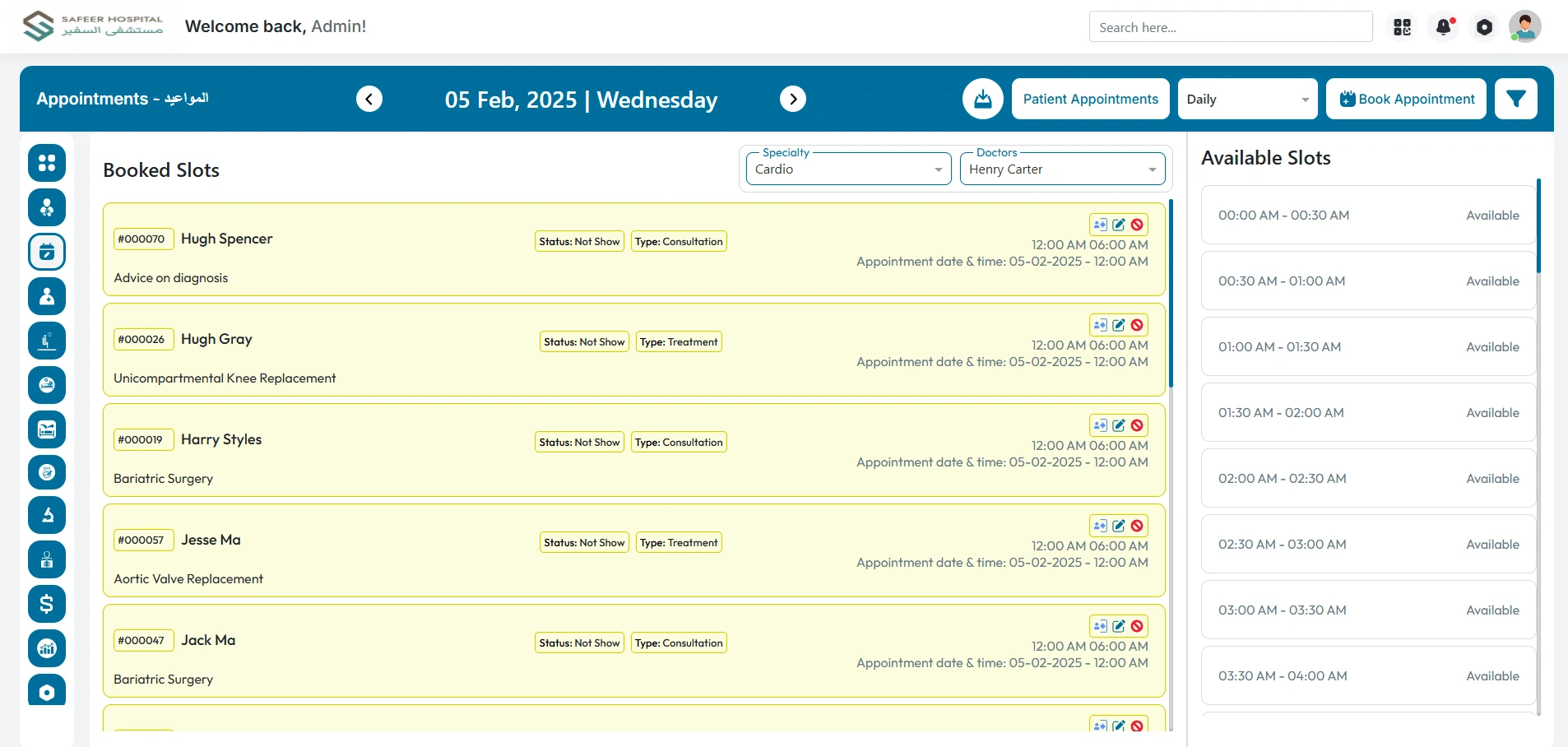Open the dashboard grid icon in sidebar
Viewport: 1568px width, 747px height.
pos(47,163)
